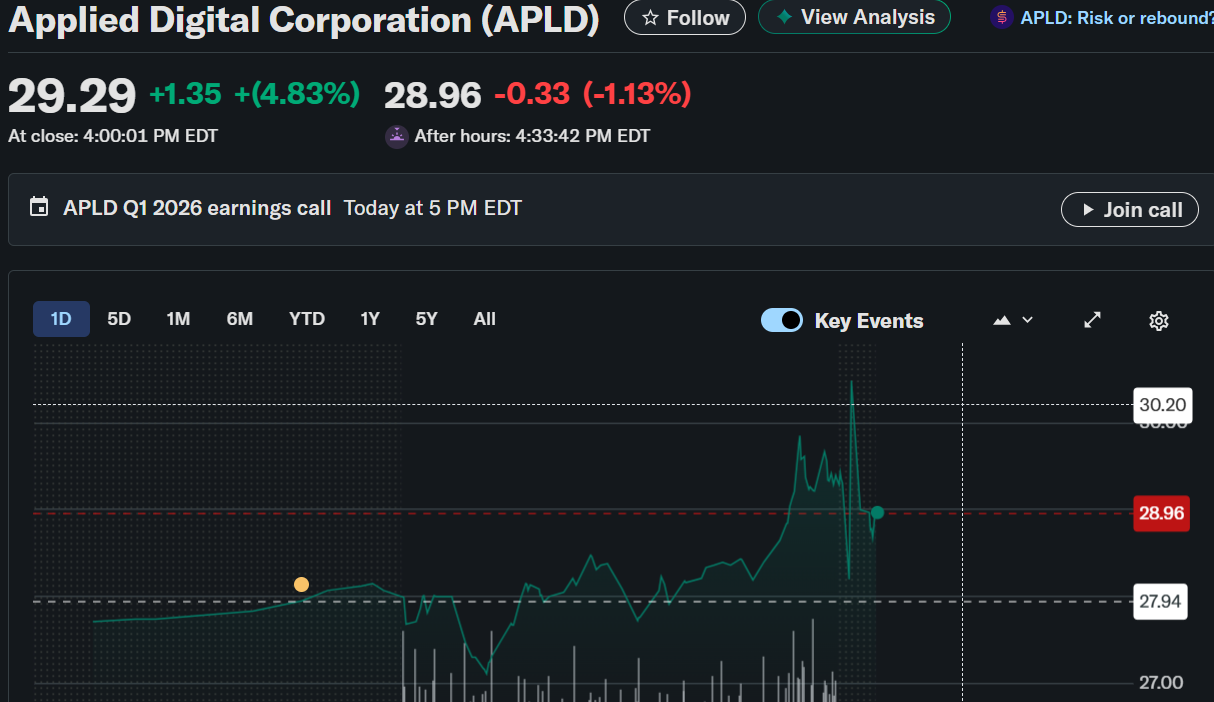
Task: Toggle the Key Events switch
Action: click(782, 320)
